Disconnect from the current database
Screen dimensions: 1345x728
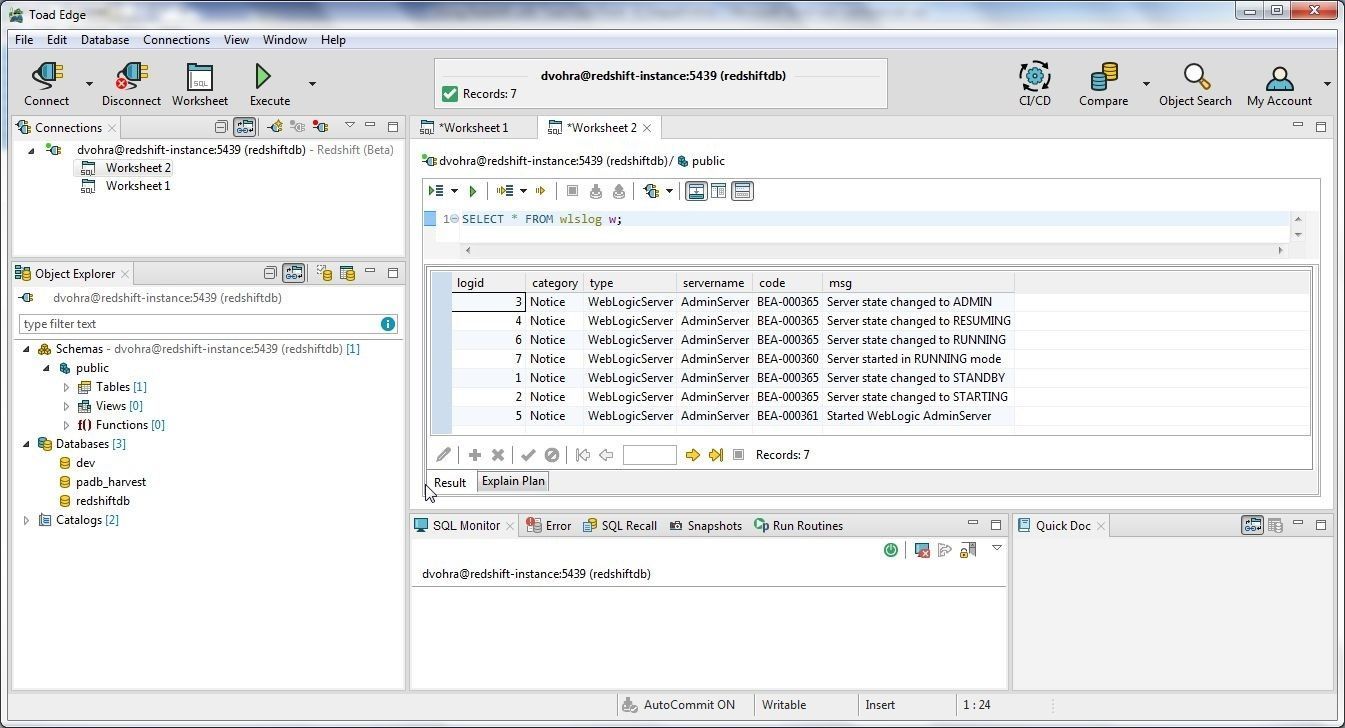[131, 84]
